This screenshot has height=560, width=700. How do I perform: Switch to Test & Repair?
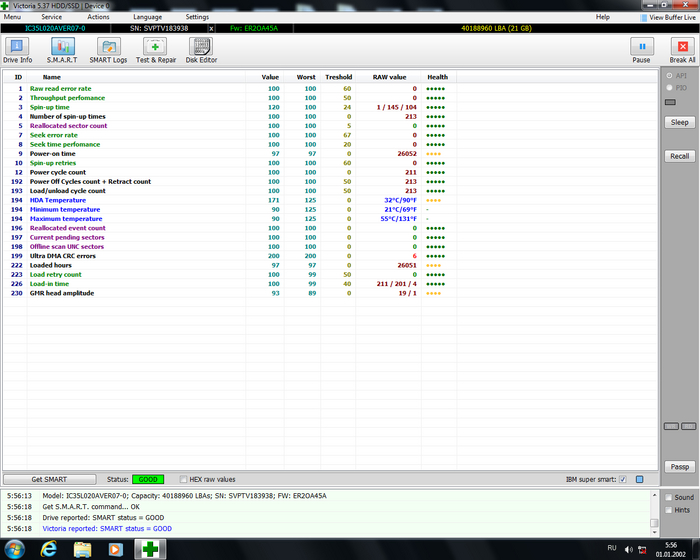click(x=156, y=49)
